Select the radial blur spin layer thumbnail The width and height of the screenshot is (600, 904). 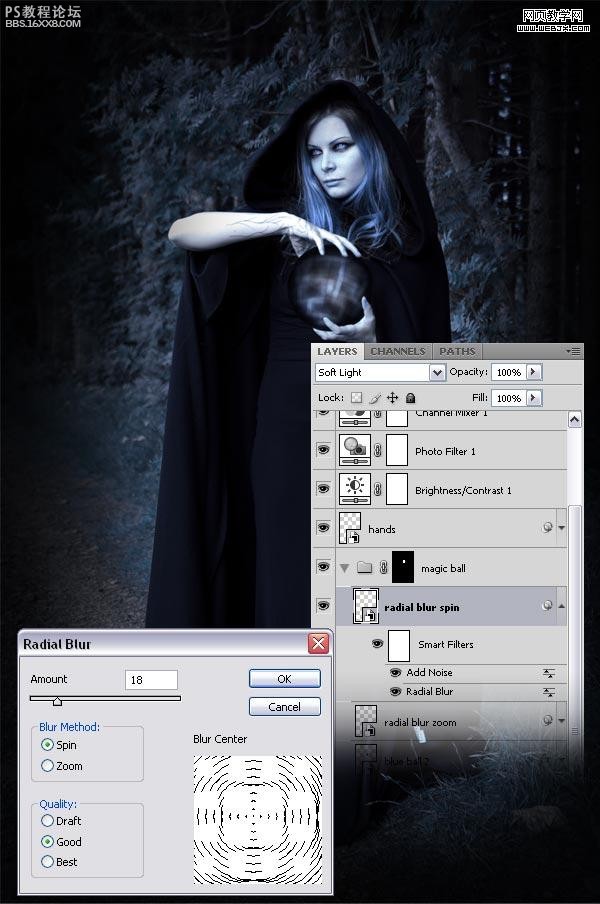[x=366, y=607]
